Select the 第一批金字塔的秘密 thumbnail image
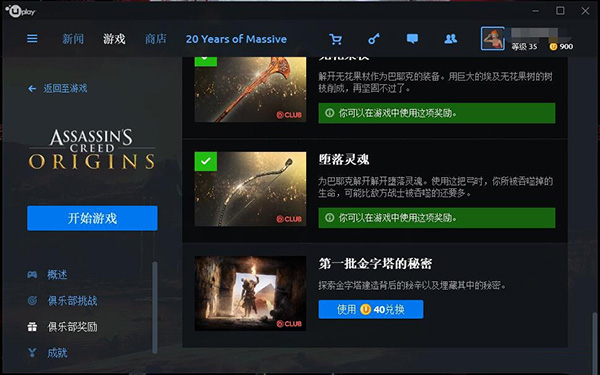 [x=250, y=293]
